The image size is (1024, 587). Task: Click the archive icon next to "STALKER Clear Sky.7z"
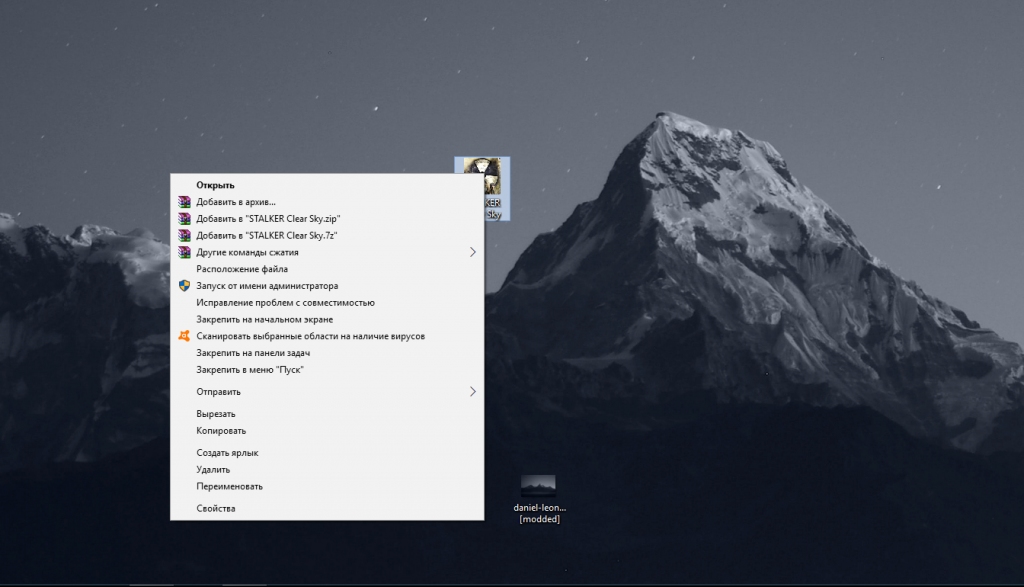183,236
